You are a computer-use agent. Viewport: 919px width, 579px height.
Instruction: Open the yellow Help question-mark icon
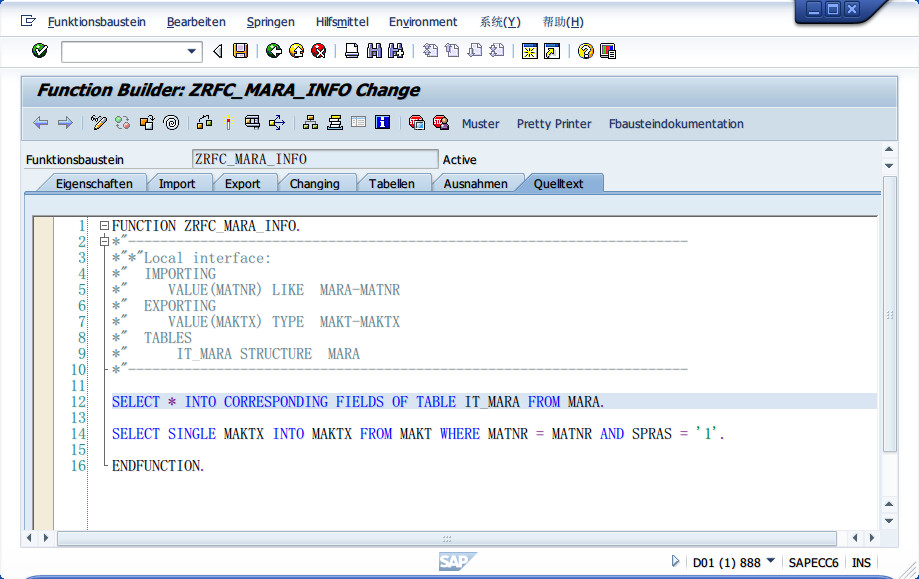coord(585,52)
